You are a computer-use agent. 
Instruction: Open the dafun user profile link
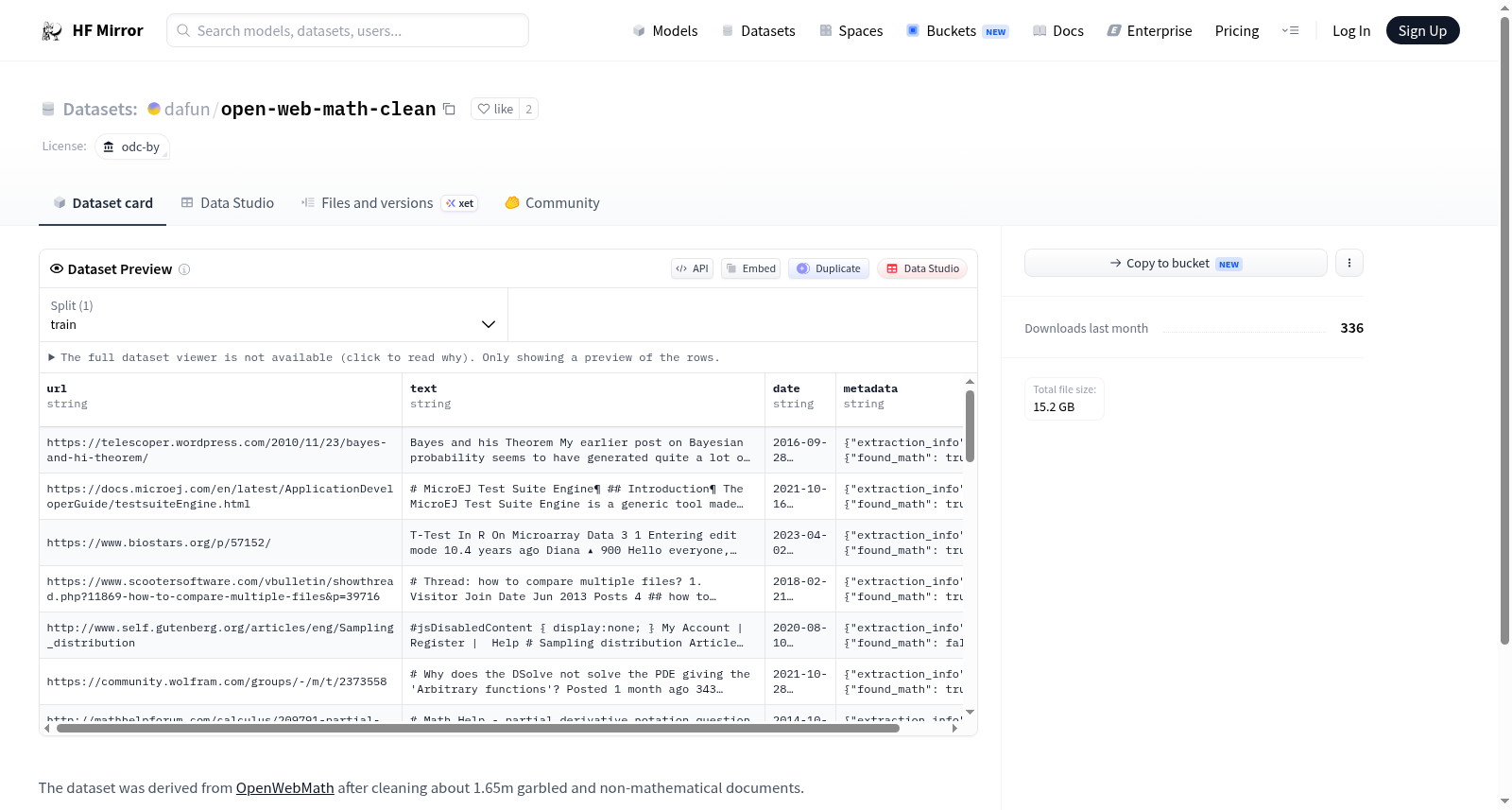coord(187,110)
